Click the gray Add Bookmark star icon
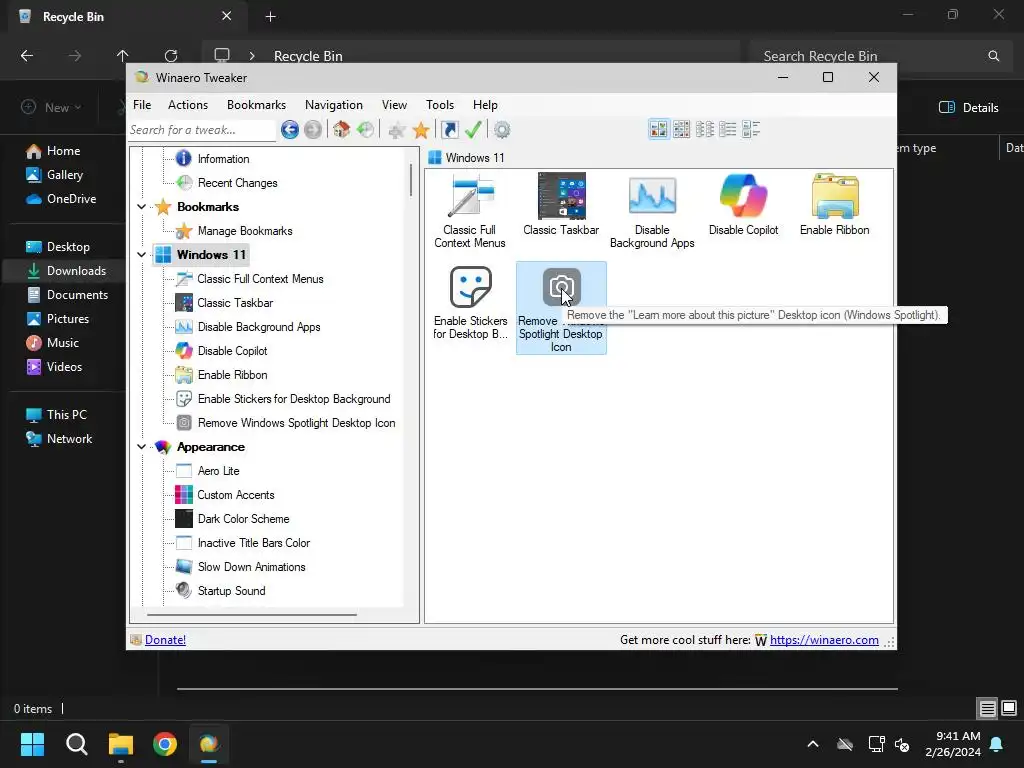This screenshot has height=768, width=1024. pyautogui.click(x=396, y=130)
